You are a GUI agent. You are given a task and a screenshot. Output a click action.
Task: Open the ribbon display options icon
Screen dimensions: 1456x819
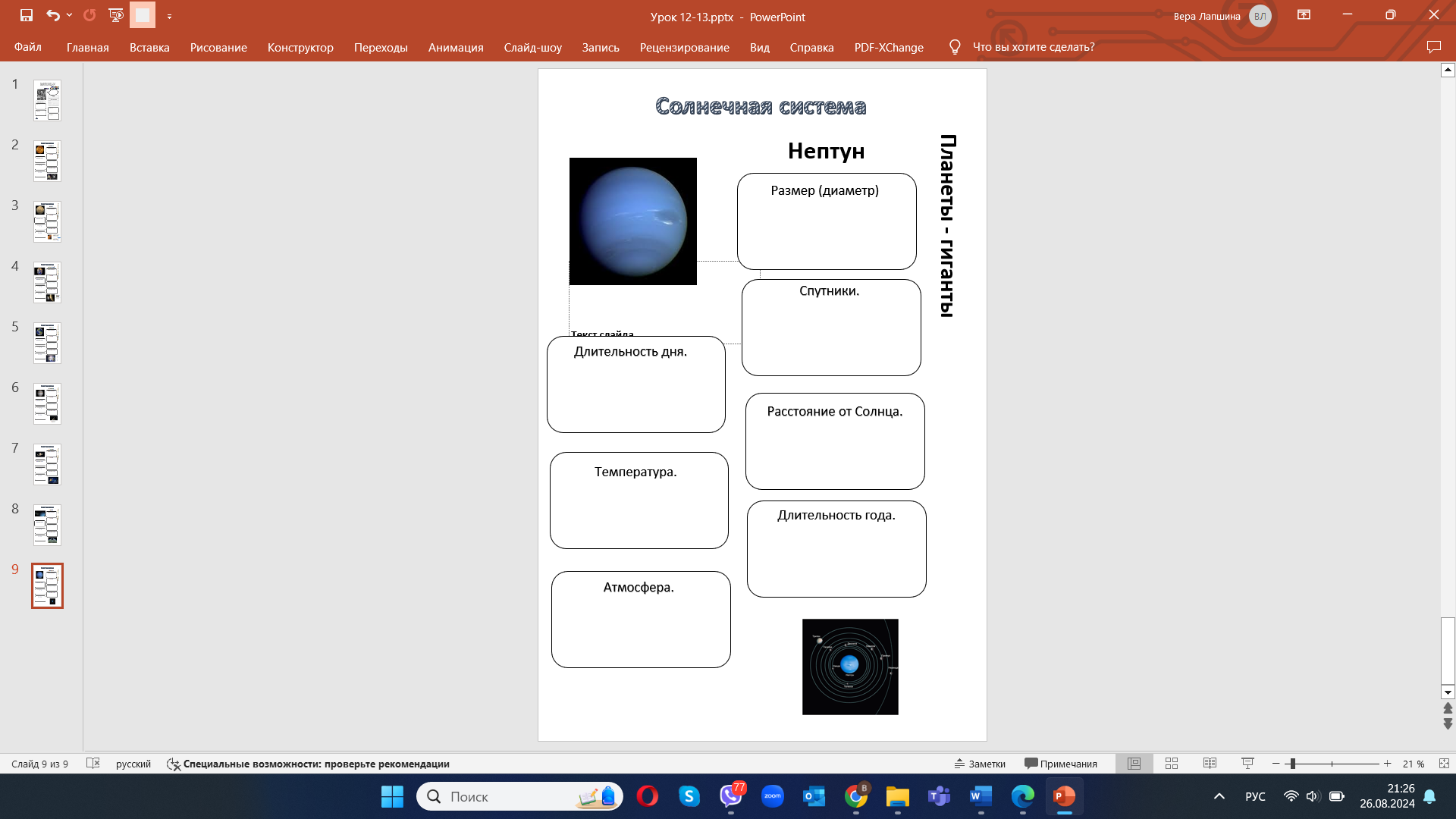tap(1304, 15)
